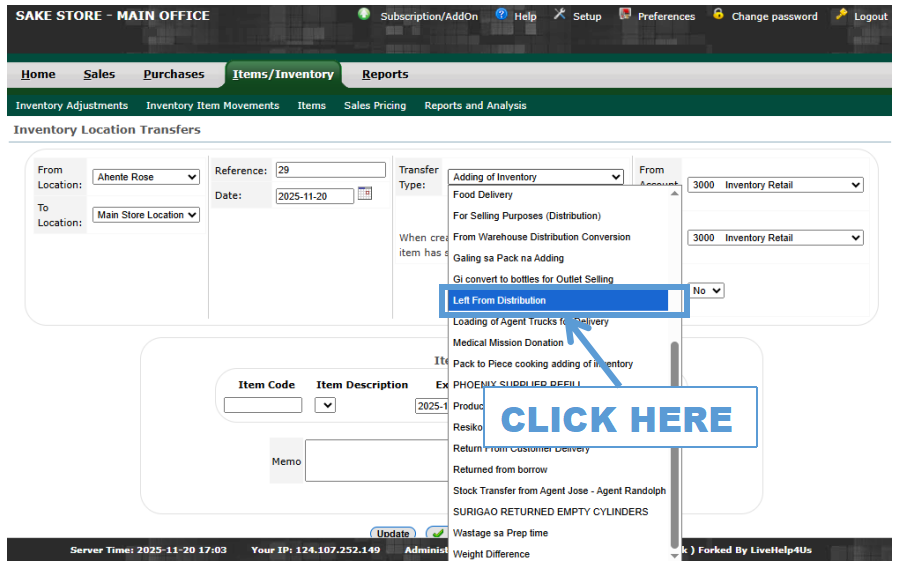Click the green Subscription/AddOn icon

tap(364, 14)
